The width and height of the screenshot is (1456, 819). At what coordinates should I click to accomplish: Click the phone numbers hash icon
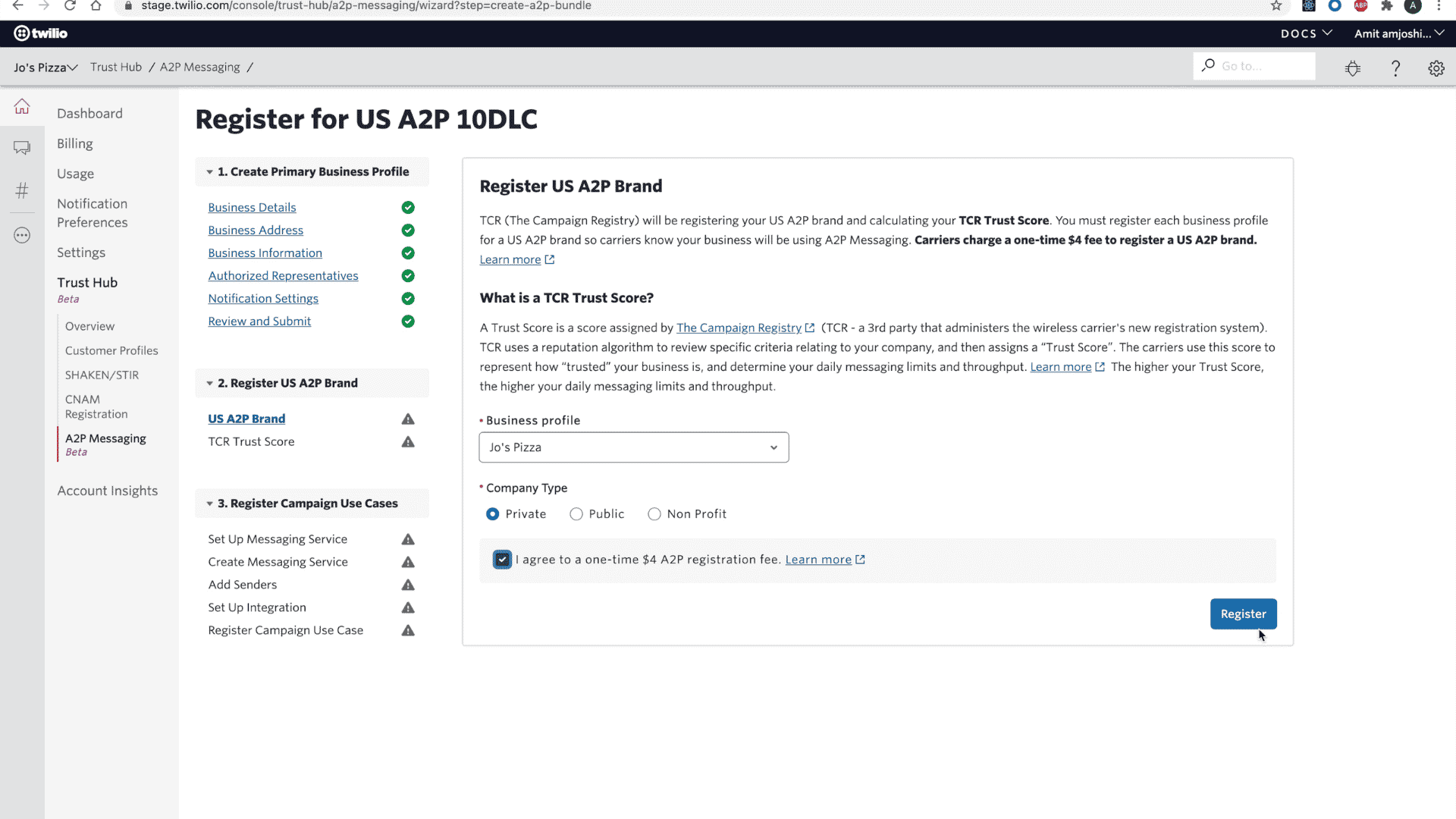click(x=22, y=190)
